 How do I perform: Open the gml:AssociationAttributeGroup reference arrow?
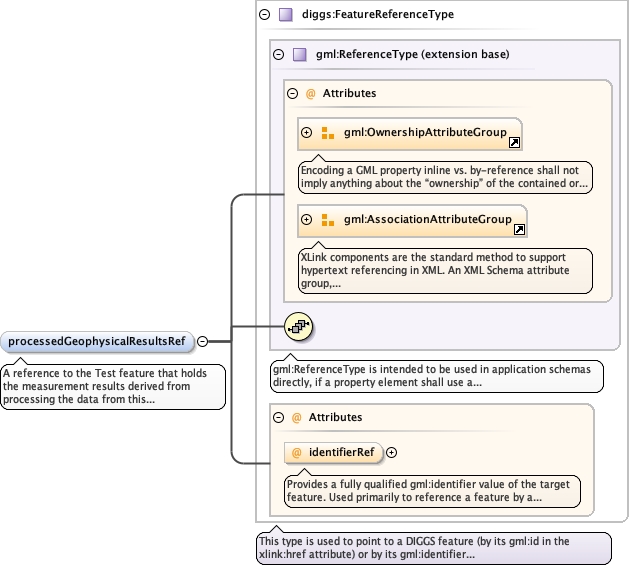[x=520, y=230]
